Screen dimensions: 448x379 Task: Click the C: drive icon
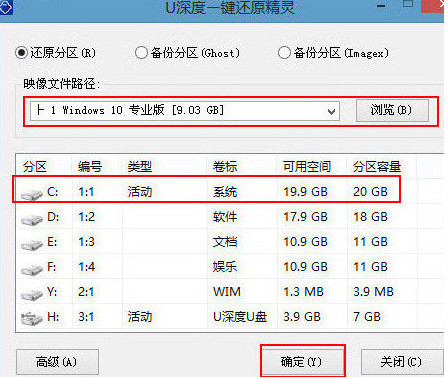click(32, 195)
